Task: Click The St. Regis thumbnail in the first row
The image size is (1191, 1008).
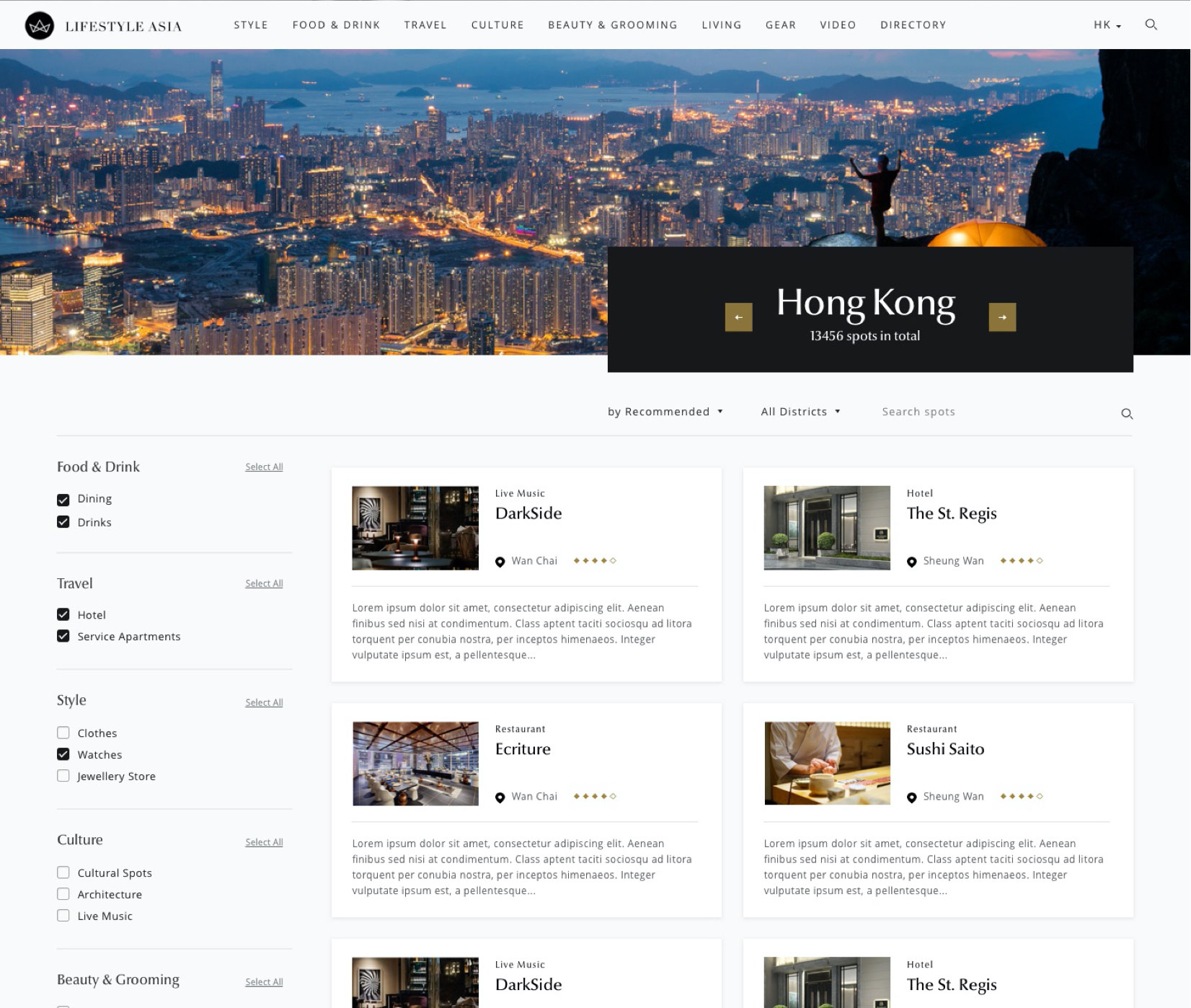Action: 827,528
